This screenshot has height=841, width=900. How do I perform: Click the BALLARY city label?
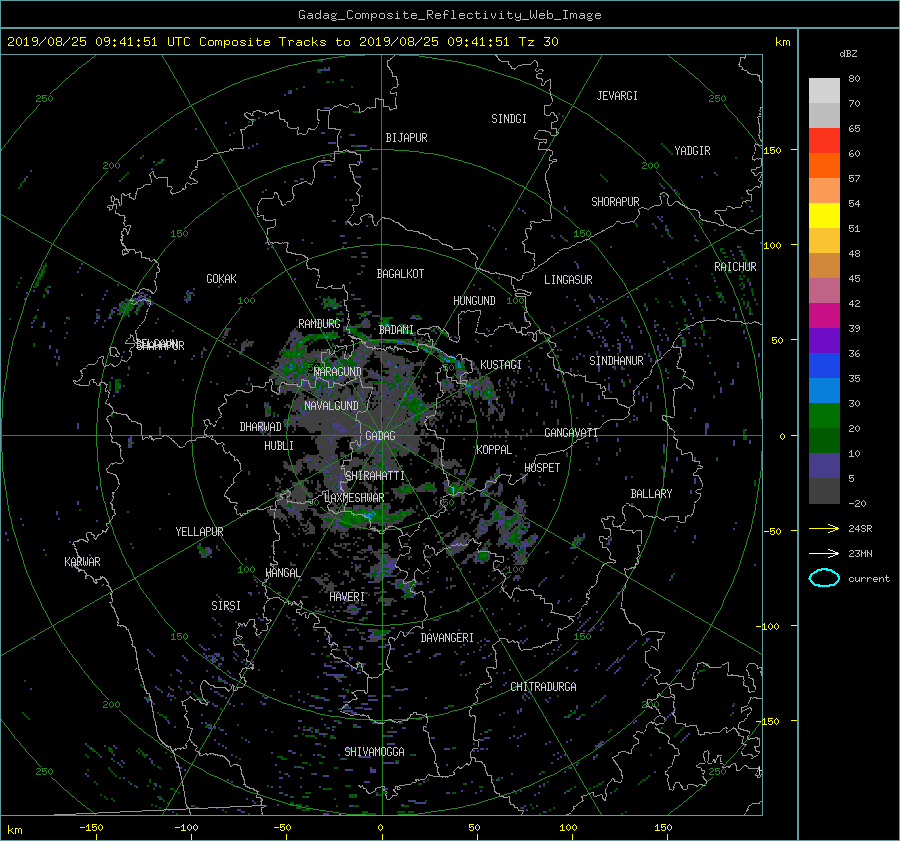coord(651,494)
